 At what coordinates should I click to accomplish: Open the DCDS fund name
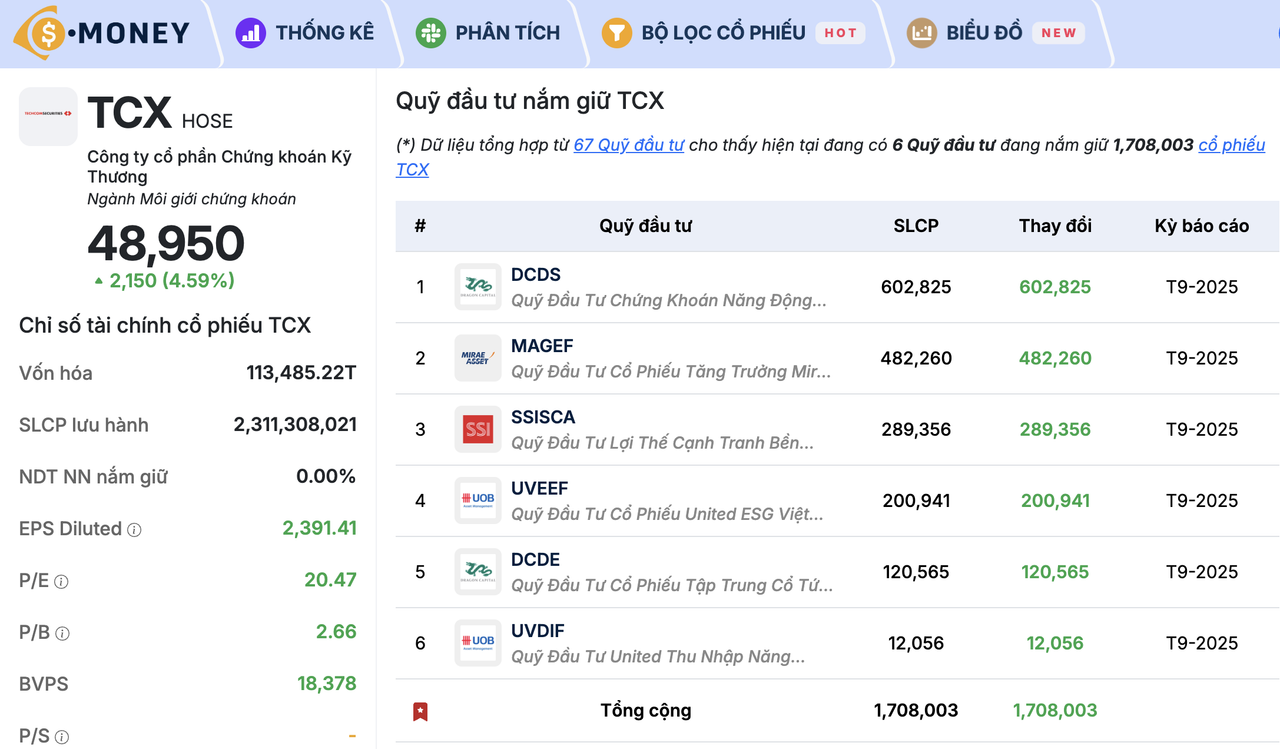536,275
